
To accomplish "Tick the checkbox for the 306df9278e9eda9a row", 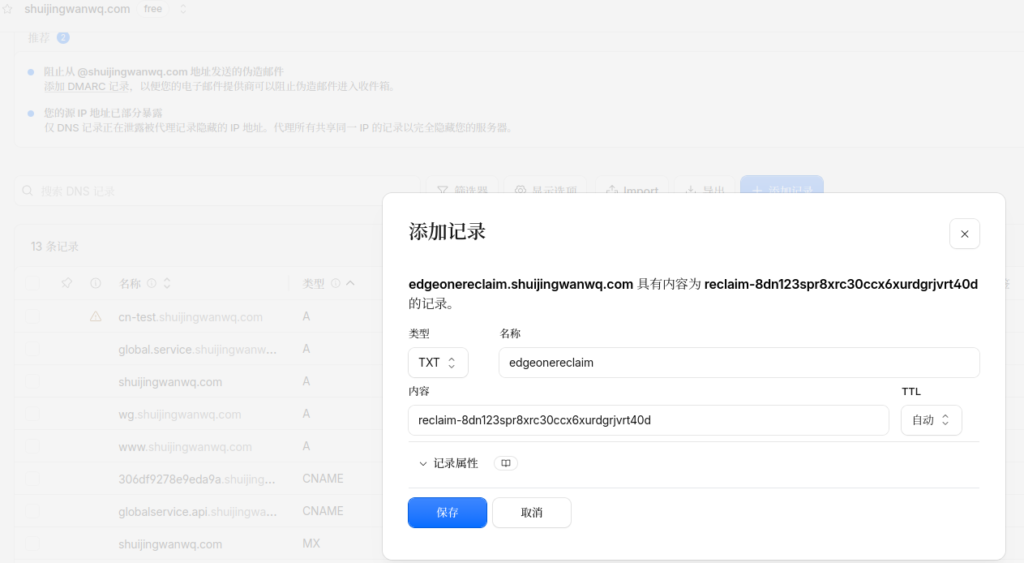I will pos(32,479).
